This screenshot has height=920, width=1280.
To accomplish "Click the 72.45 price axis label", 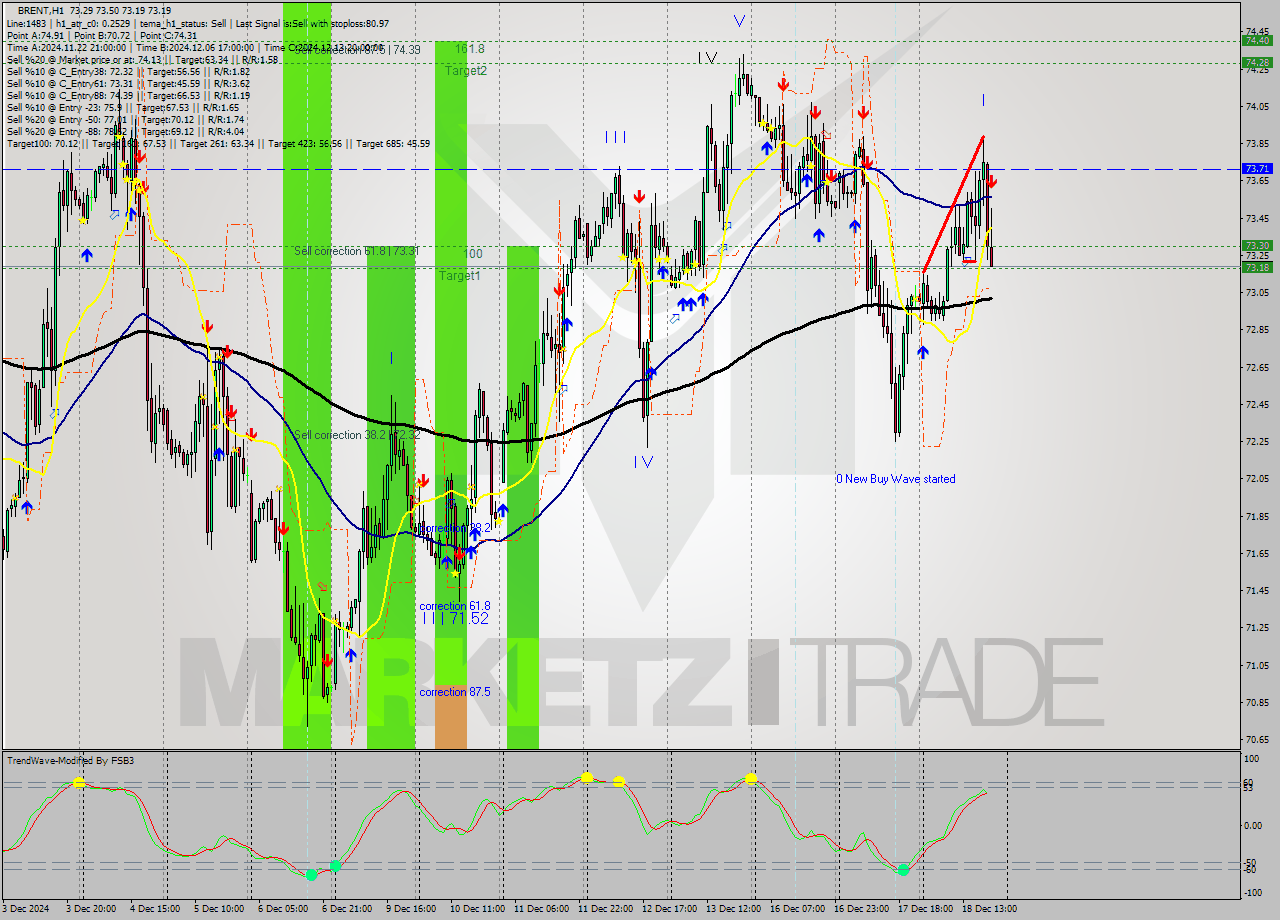I will [x=1257, y=404].
